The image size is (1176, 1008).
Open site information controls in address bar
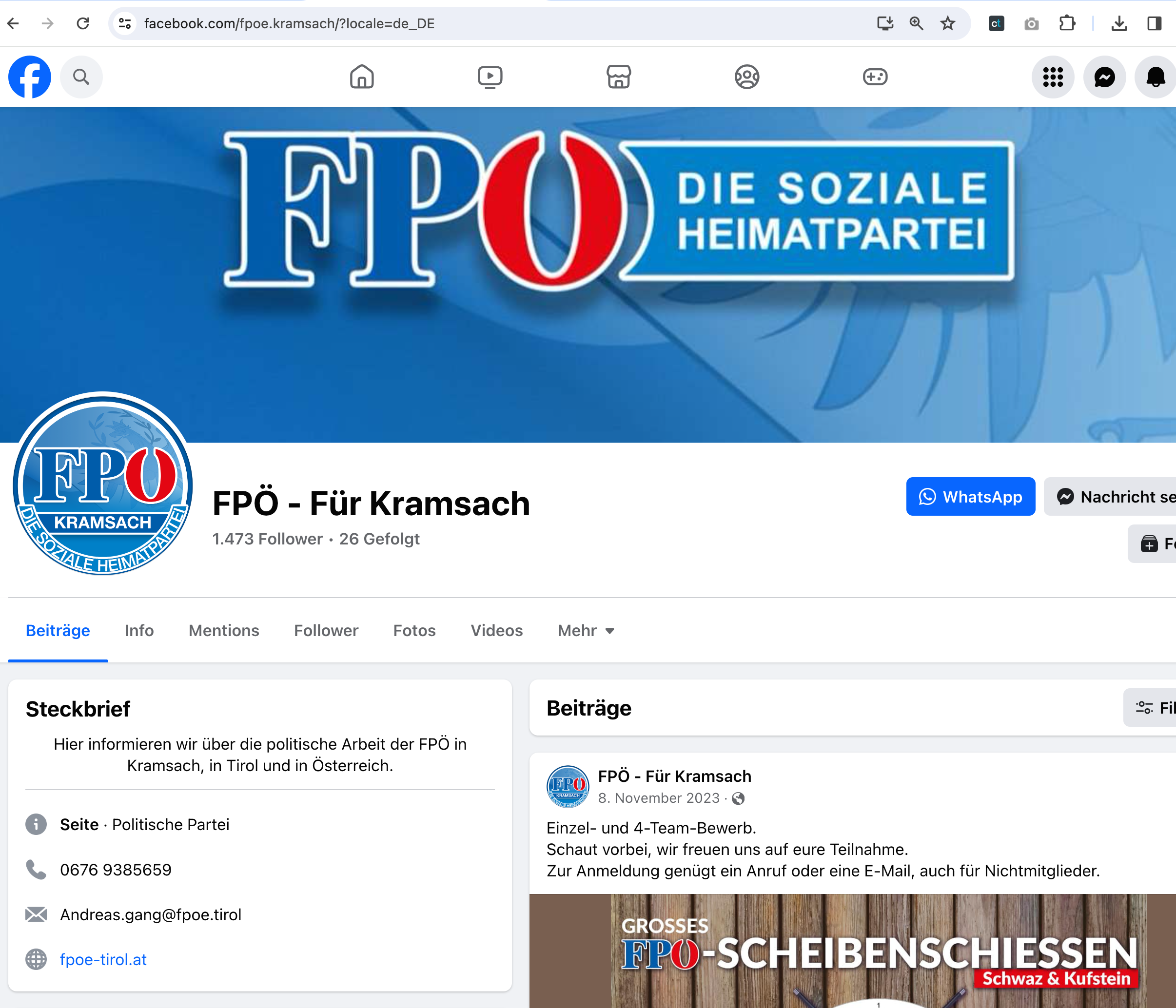125,23
